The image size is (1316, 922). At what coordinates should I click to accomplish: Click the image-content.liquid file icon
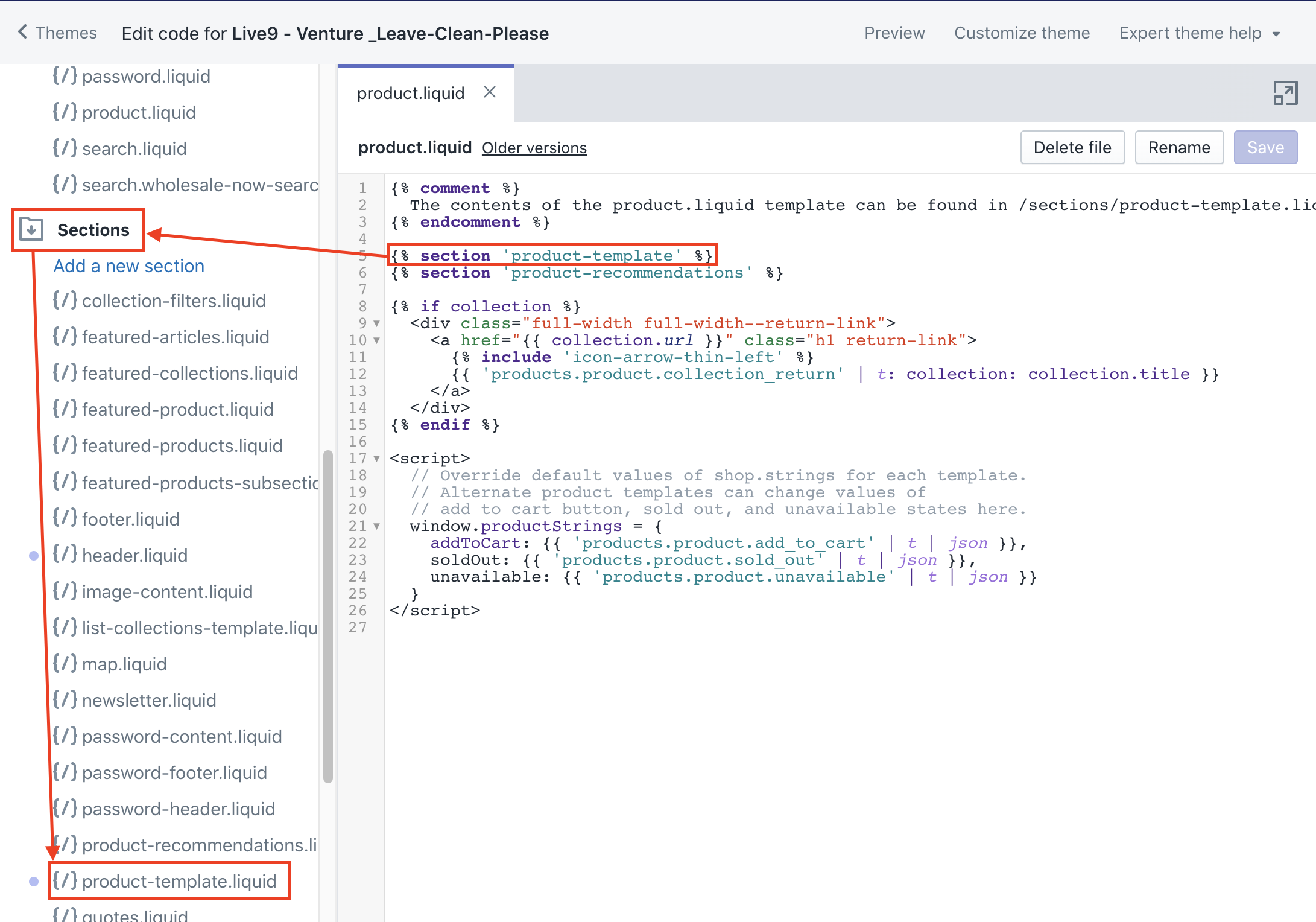(x=65, y=591)
